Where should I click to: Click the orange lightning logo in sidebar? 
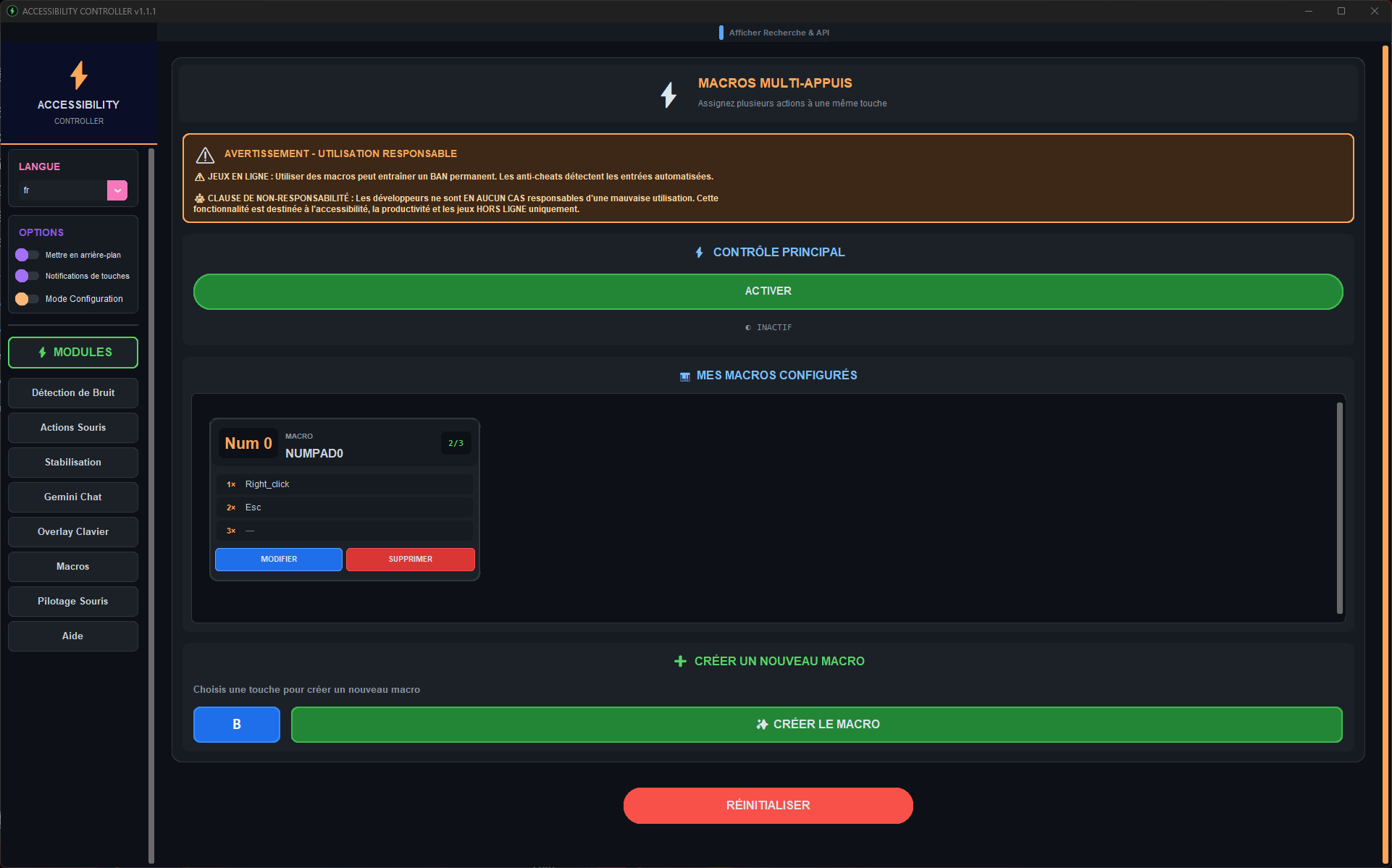pos(79,75)
